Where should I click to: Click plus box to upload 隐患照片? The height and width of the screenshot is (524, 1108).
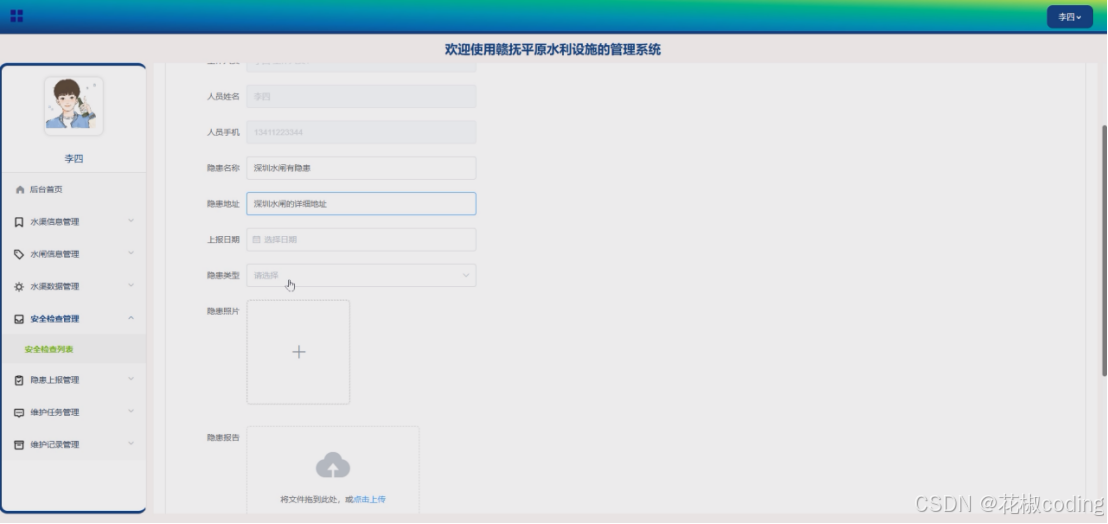[298, 352]
